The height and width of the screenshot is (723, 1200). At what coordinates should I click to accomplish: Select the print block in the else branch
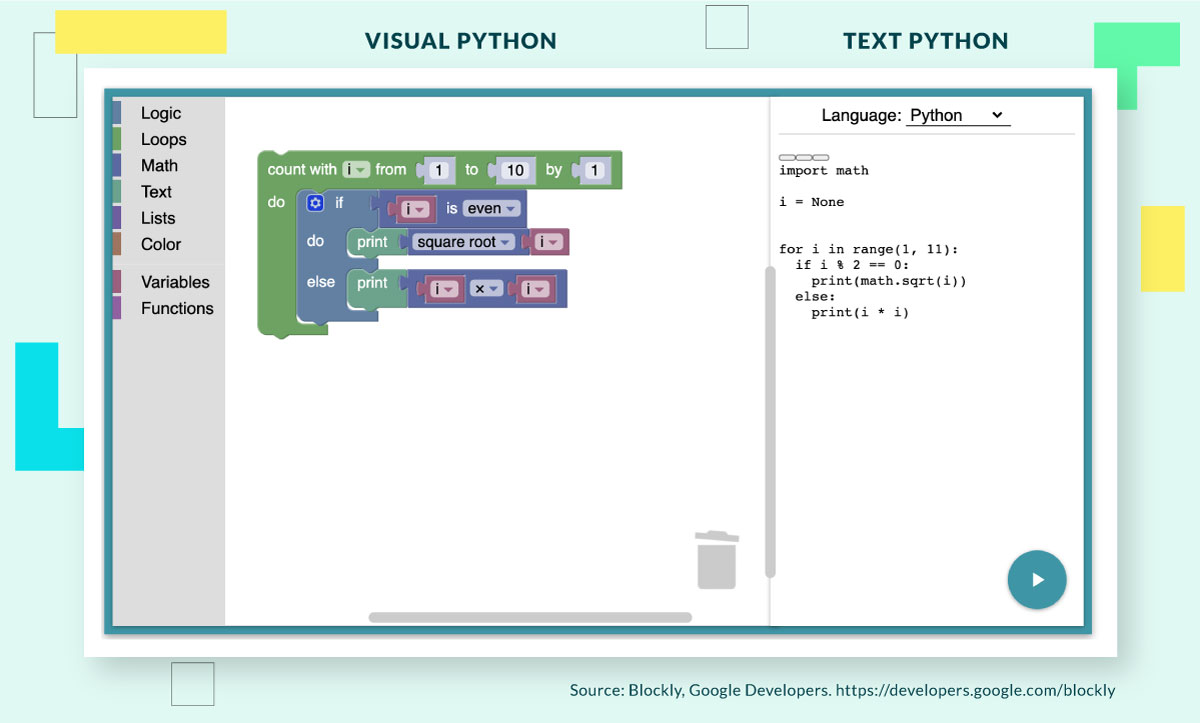(x=372, y=283)
